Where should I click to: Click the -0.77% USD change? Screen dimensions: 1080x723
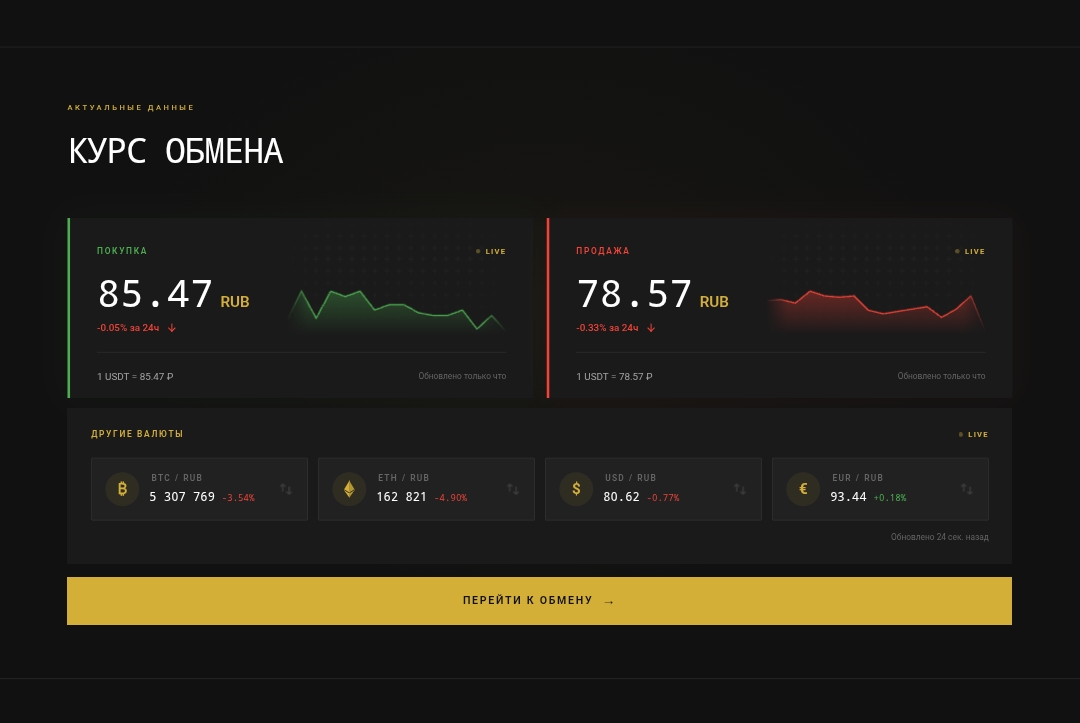[663, 498]
